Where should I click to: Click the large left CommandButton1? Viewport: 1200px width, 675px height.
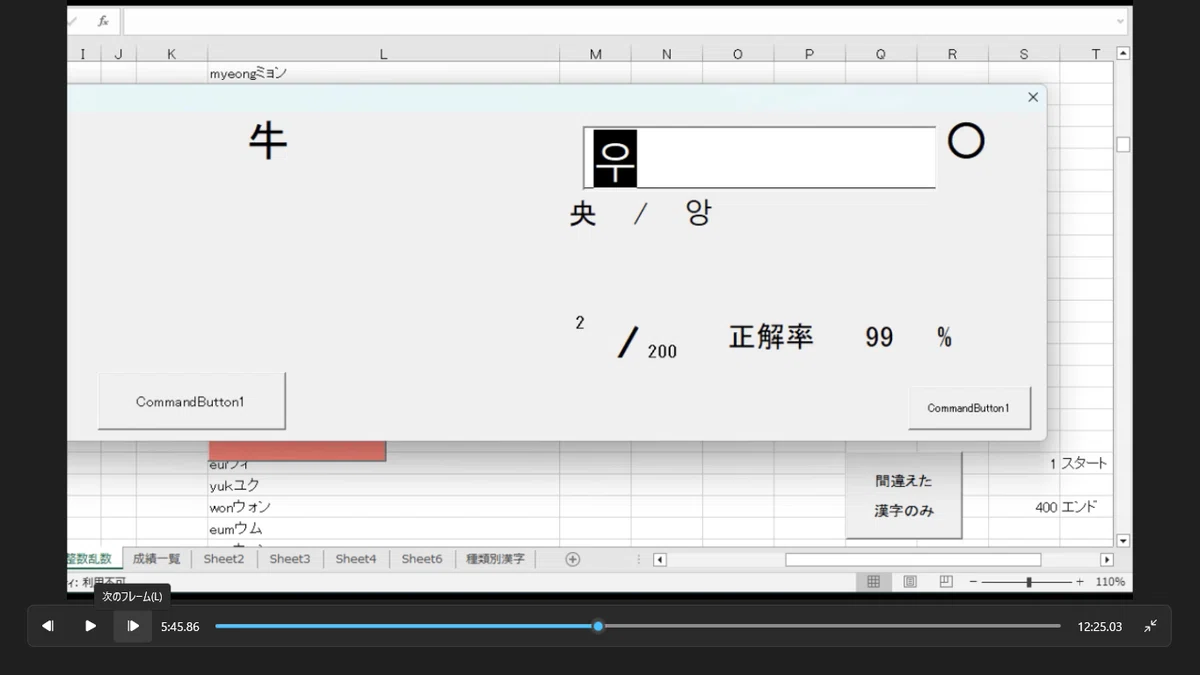(191, 401)
